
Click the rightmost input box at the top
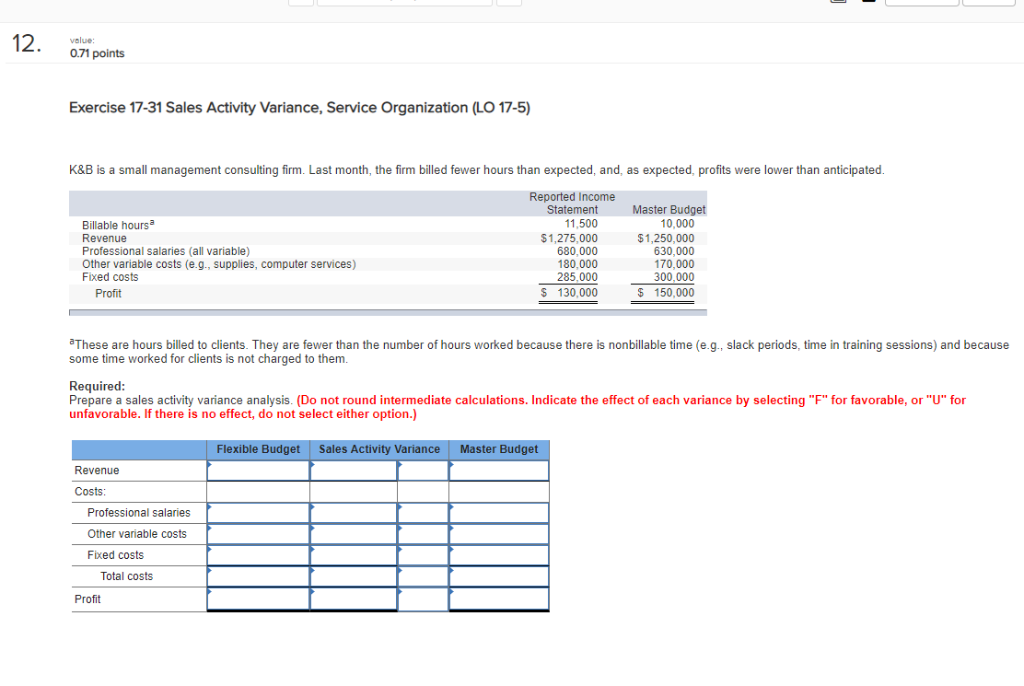pos(988,3)
